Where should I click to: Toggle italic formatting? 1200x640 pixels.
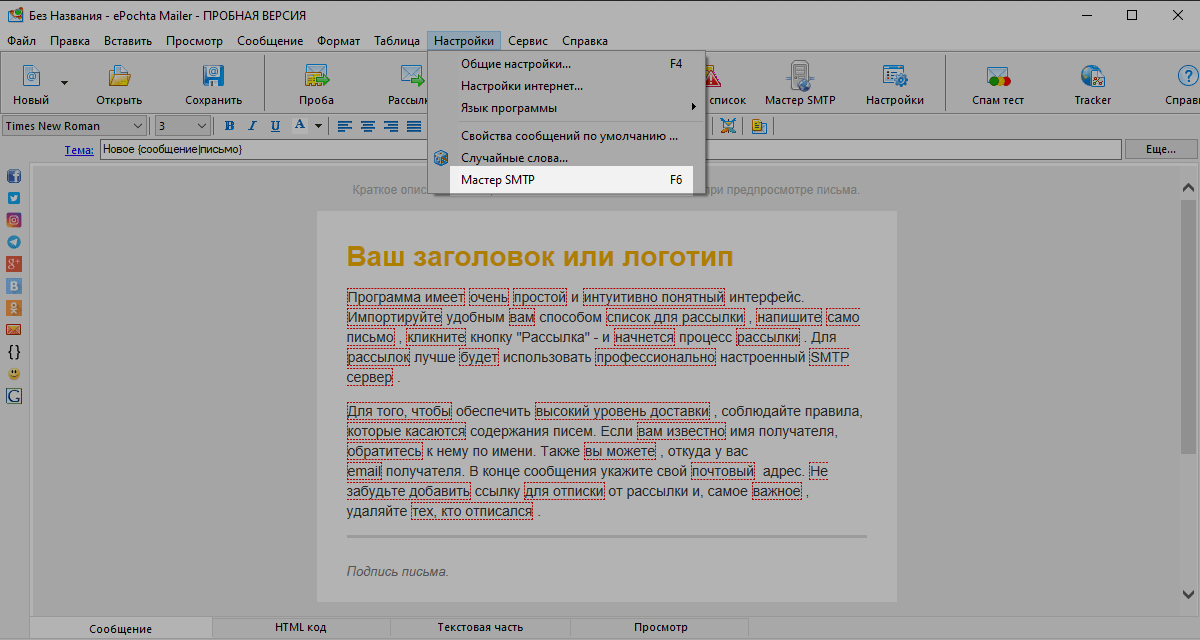252,126
